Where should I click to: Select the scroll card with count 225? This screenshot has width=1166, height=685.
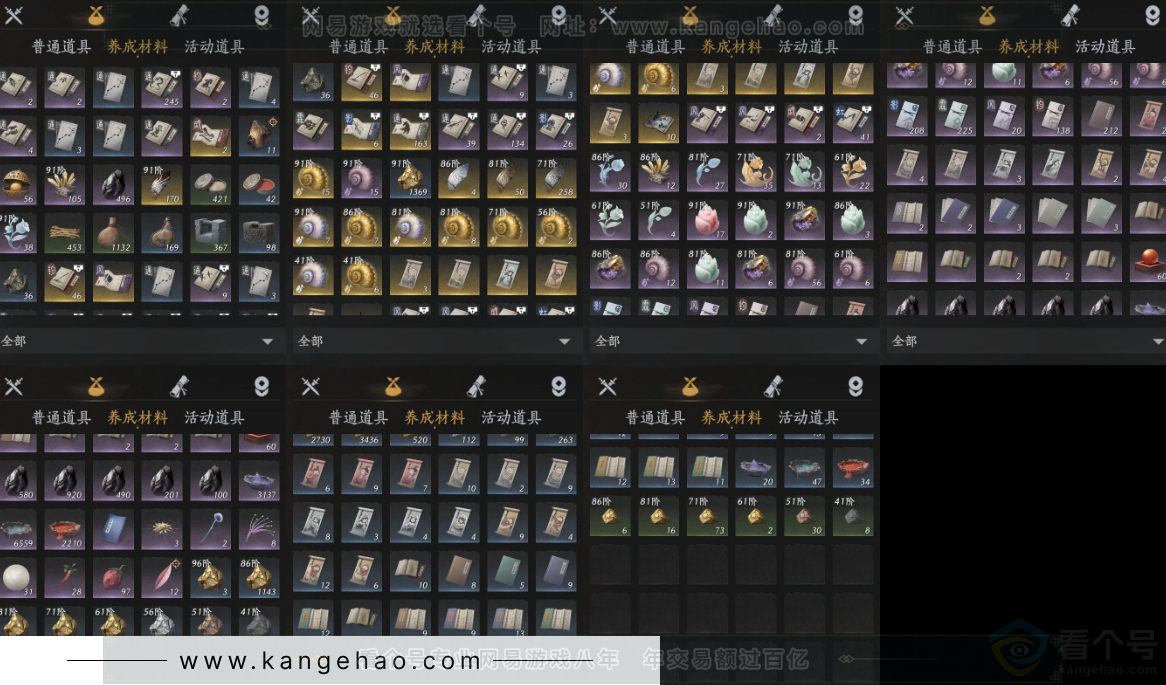954,117
